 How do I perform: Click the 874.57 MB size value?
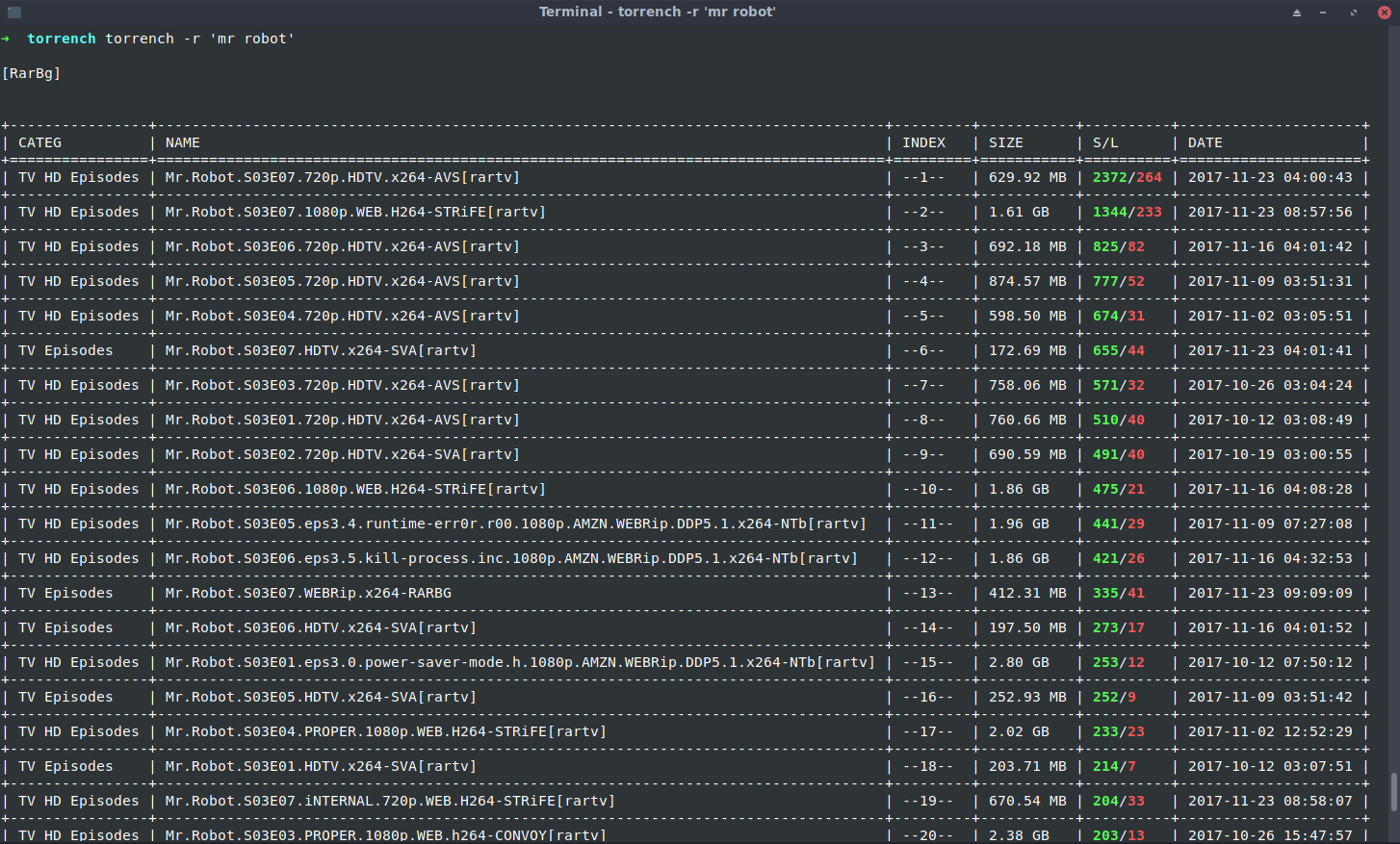(x=1027, y=281)
